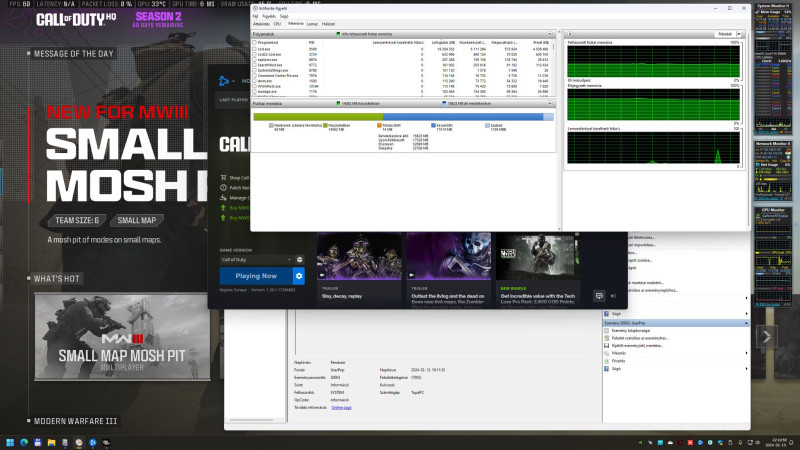
Task: Open Small Map Mosh Pit thumbnail
Action: click(x=122, y=337)
